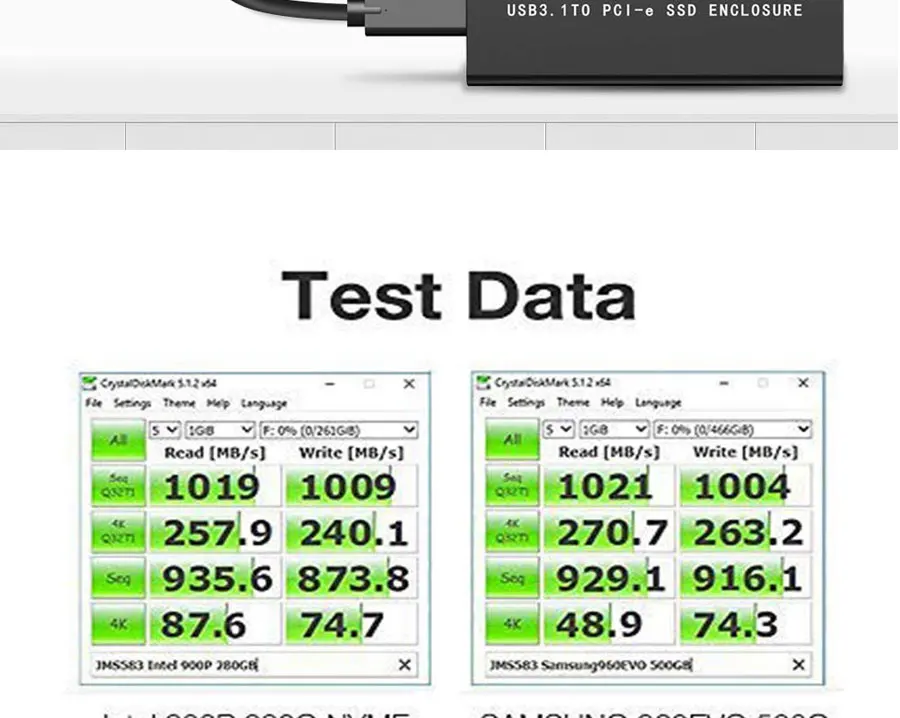
Task: Minimize the left CrystalDiskMark window
Action: [329, 384]
